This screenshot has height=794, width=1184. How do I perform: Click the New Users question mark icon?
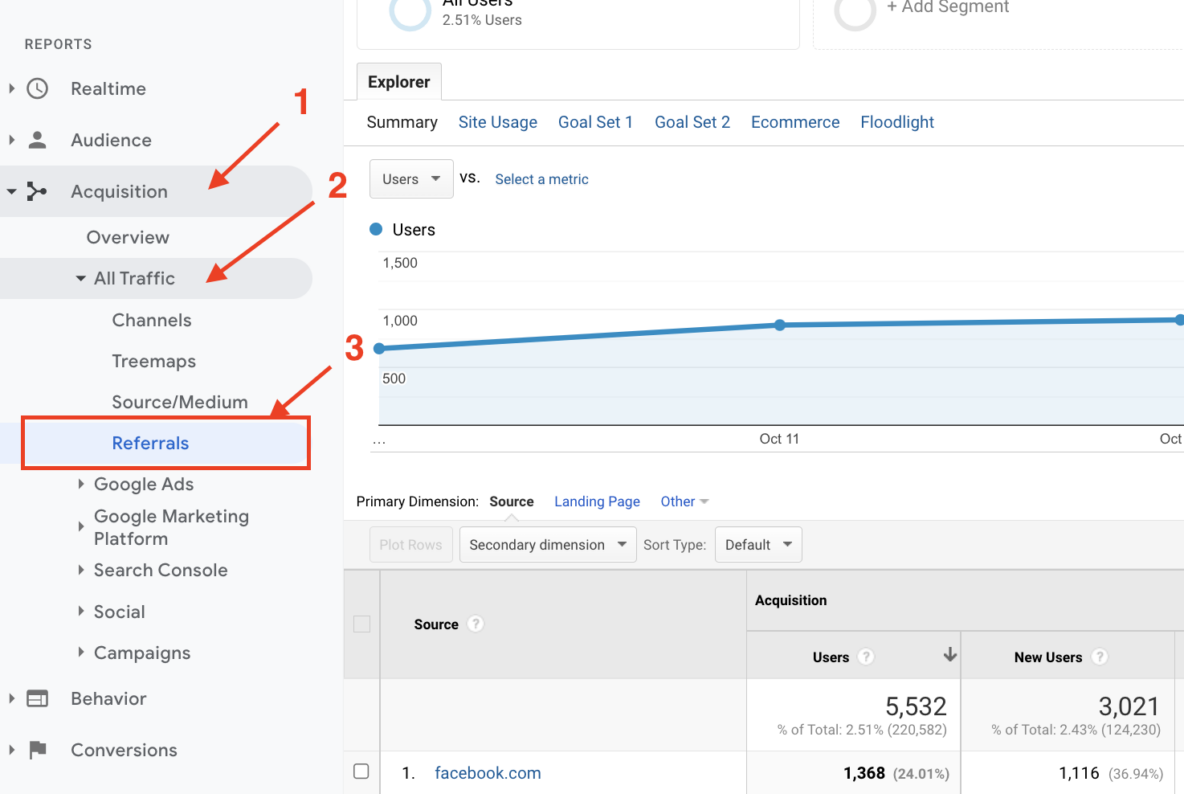pyautogui.click(x=1098, y=657)
